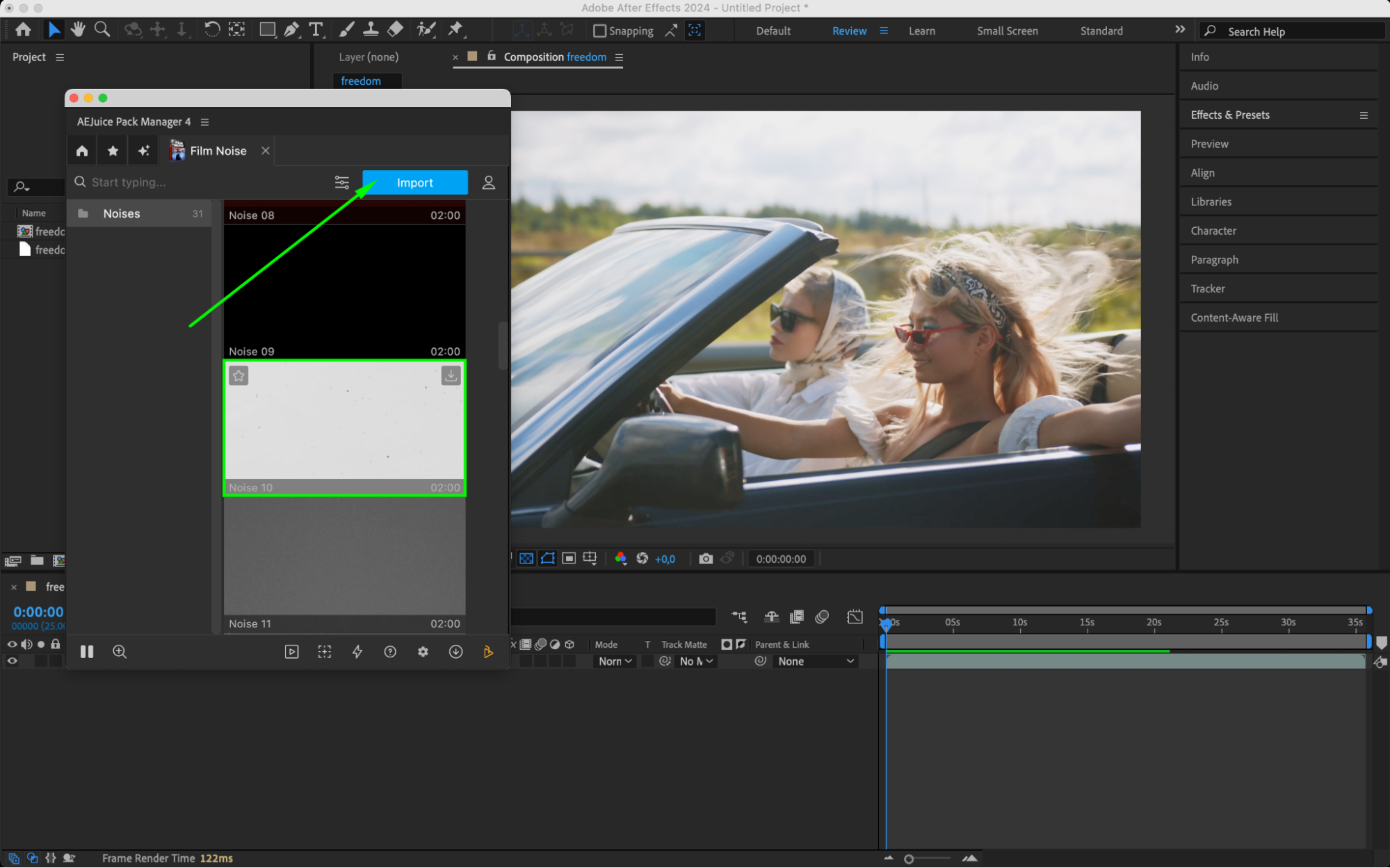This screenshot has width=1390, height=868.
Task: Click AEJuice filter sliders icon
Action: pyautogui.click(x=341, y=182)
